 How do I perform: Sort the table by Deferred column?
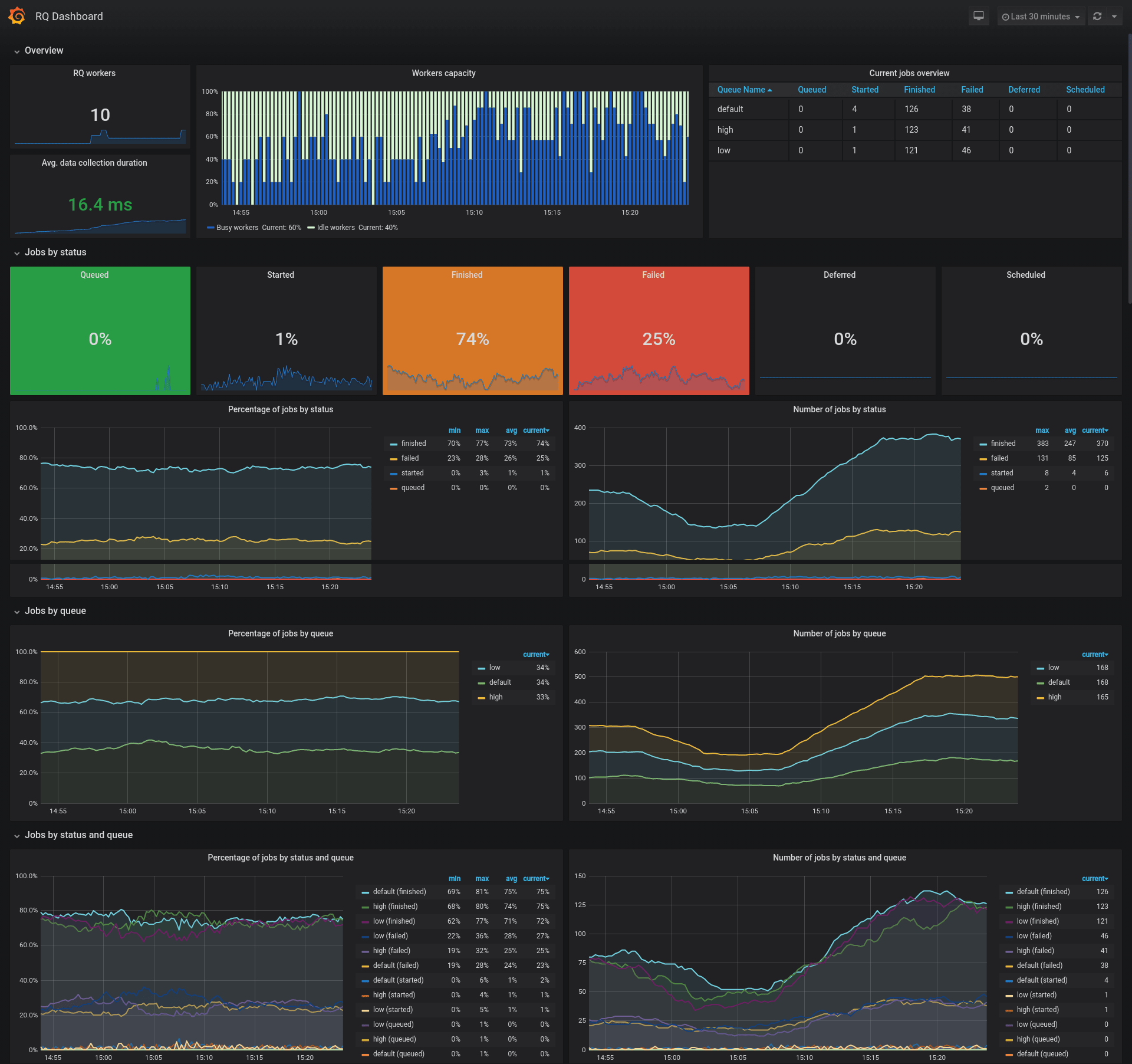coord(1024,90)
